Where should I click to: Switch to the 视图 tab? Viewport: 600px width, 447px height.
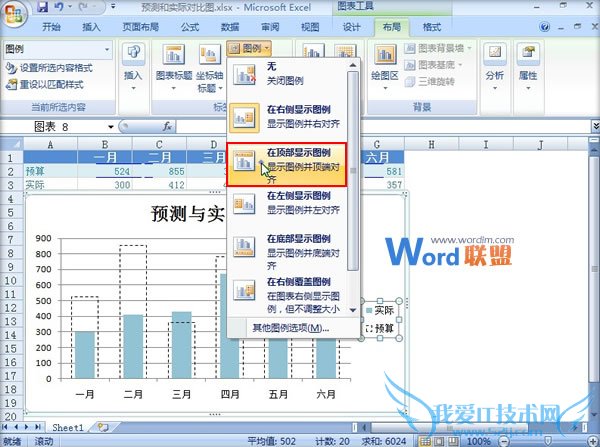(x=310, y=27)
